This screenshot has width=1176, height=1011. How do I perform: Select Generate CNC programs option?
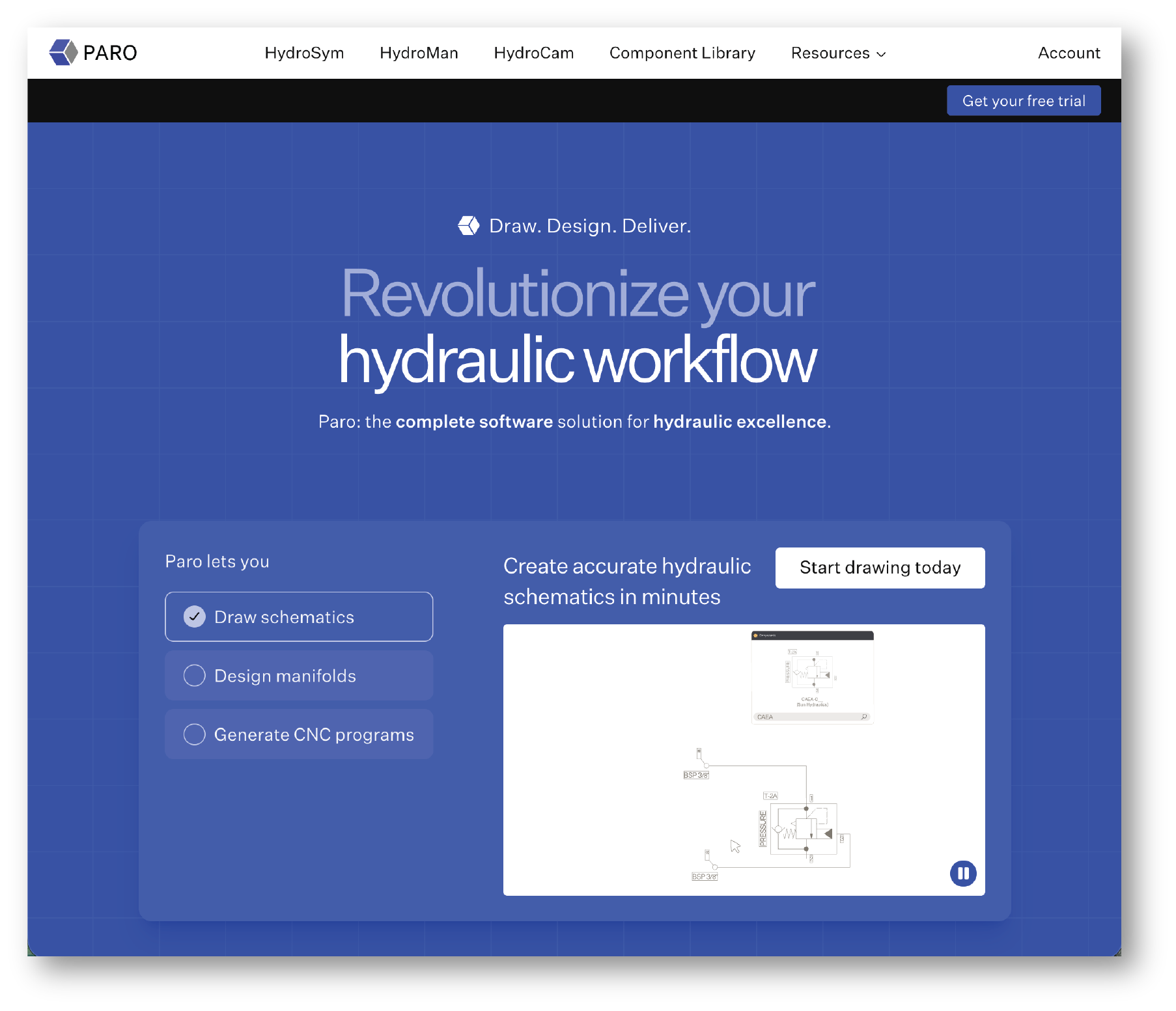(x=299, y=734)
